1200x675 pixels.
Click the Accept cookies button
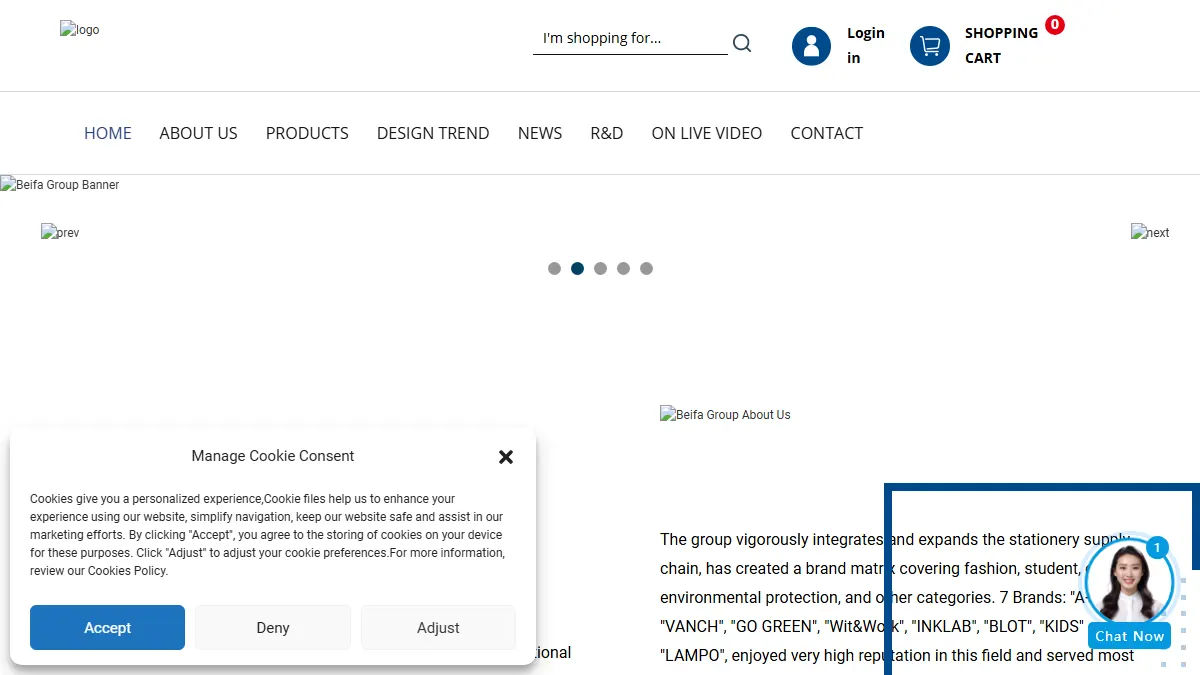click(x=107, y=628)
